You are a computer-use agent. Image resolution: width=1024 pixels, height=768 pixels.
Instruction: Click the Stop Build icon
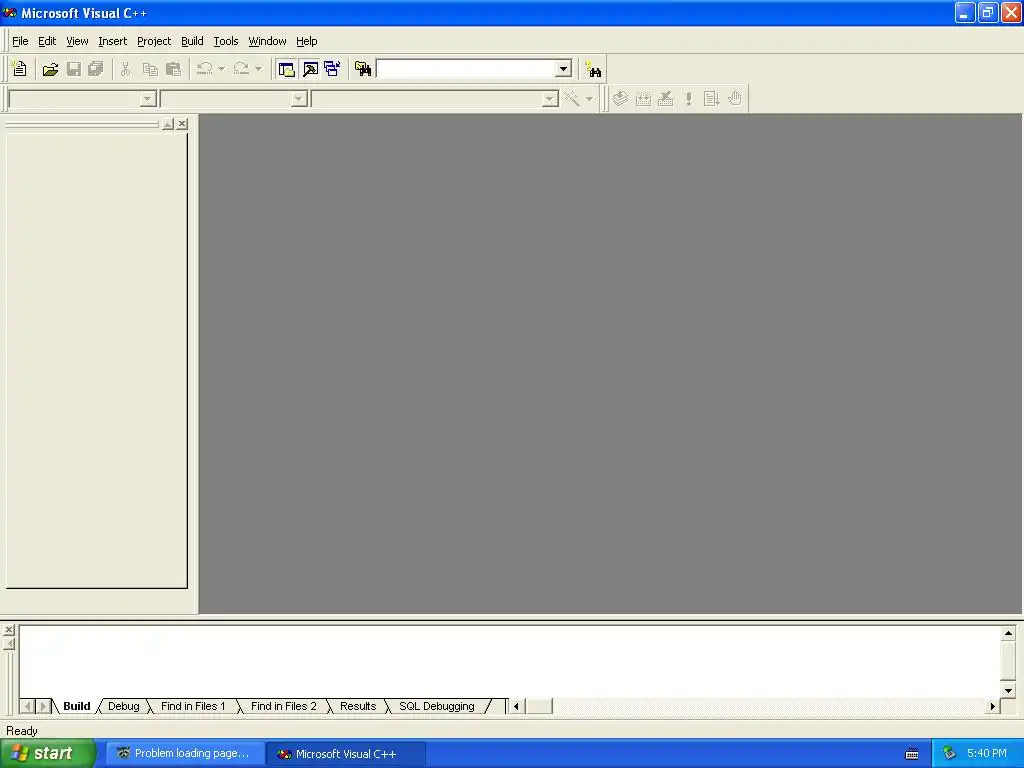point(665,99)
